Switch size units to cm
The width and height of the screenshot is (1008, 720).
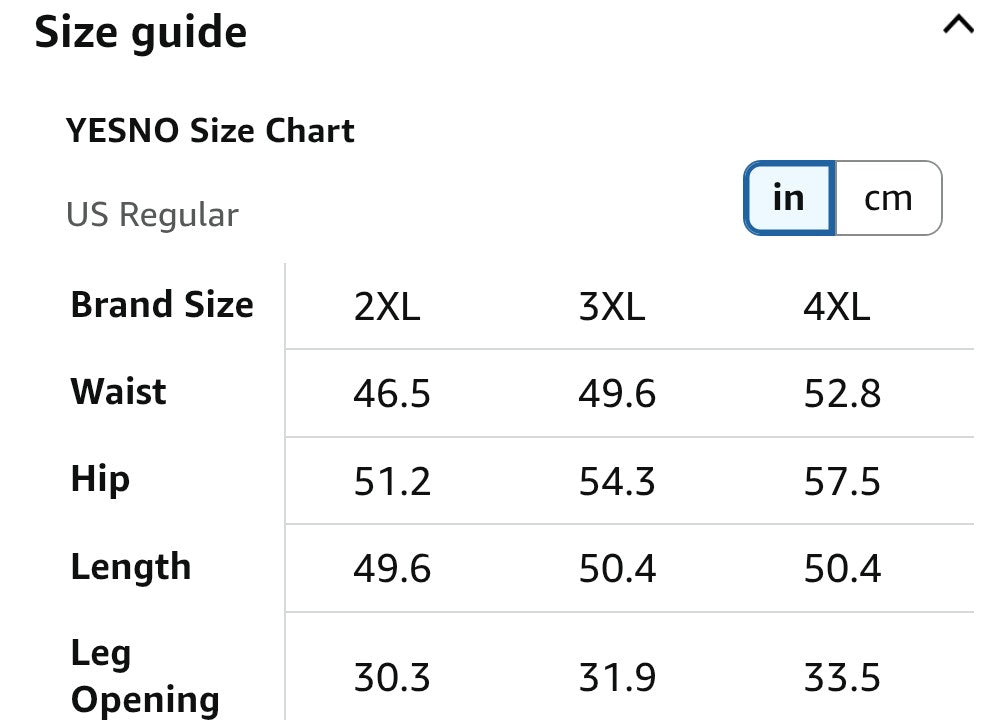point(888,198)
